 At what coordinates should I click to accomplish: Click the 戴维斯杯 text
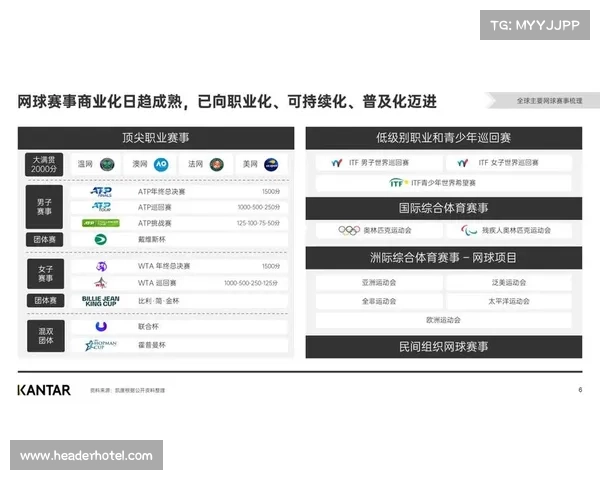pyautogui.click(x=152, y=240)
